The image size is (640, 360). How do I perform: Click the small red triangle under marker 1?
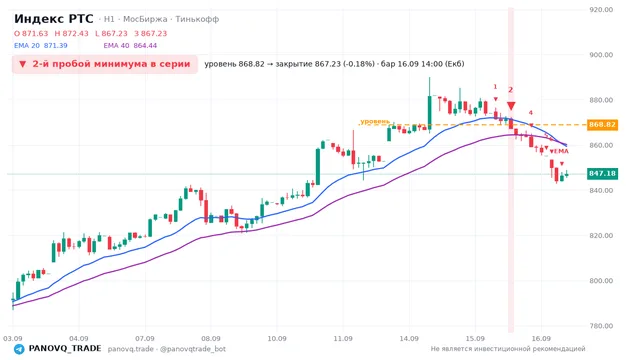point(496,99)
